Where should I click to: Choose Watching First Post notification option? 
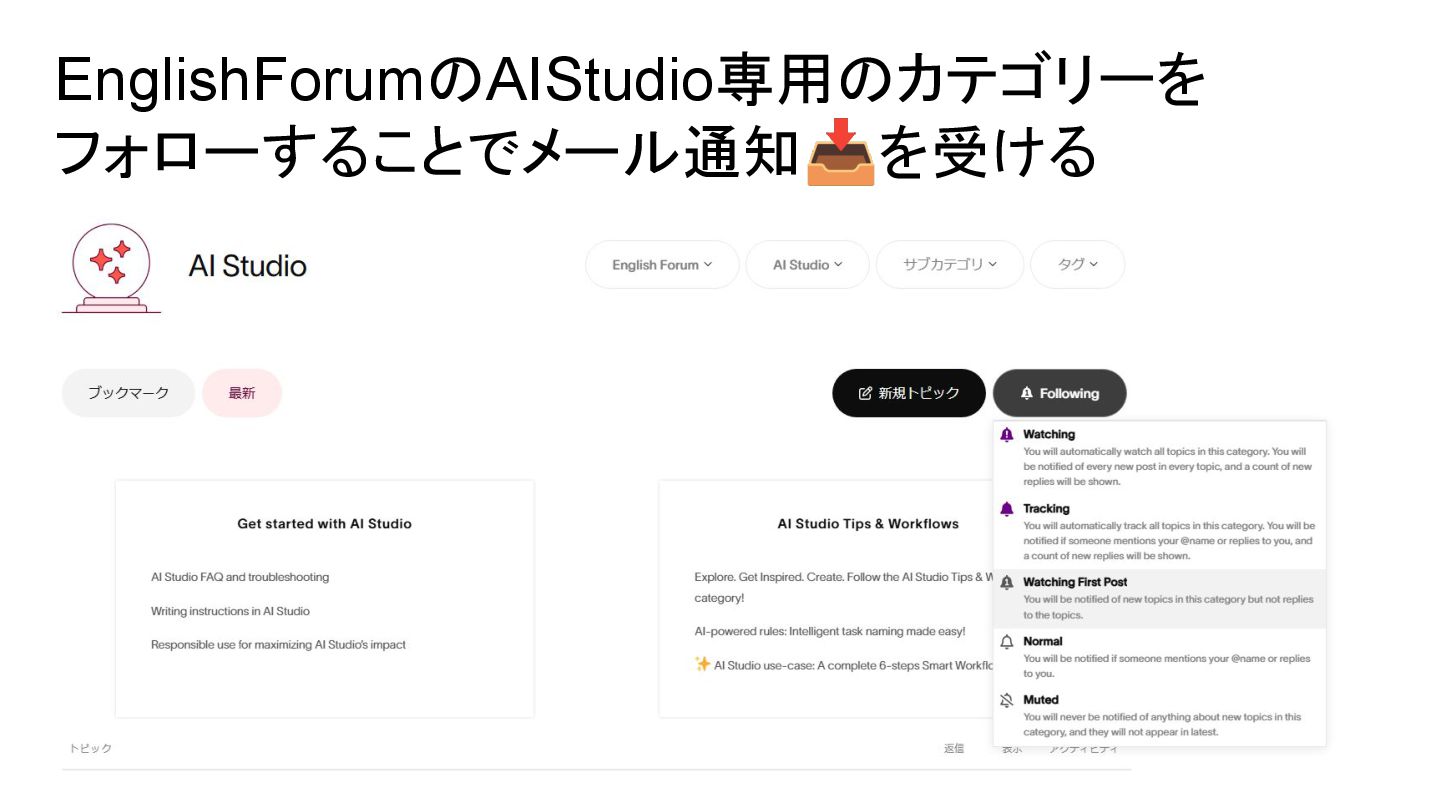1160,599
